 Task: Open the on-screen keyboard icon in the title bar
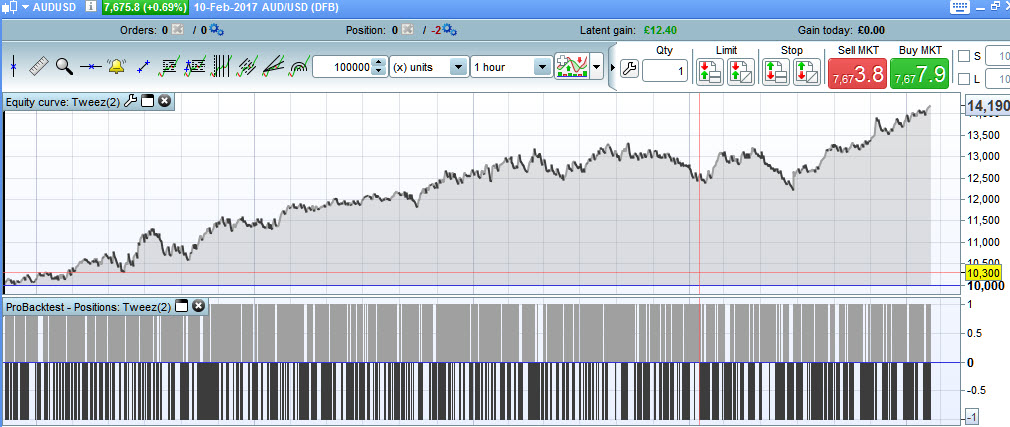pyautogui.click(x=960, y=6)
